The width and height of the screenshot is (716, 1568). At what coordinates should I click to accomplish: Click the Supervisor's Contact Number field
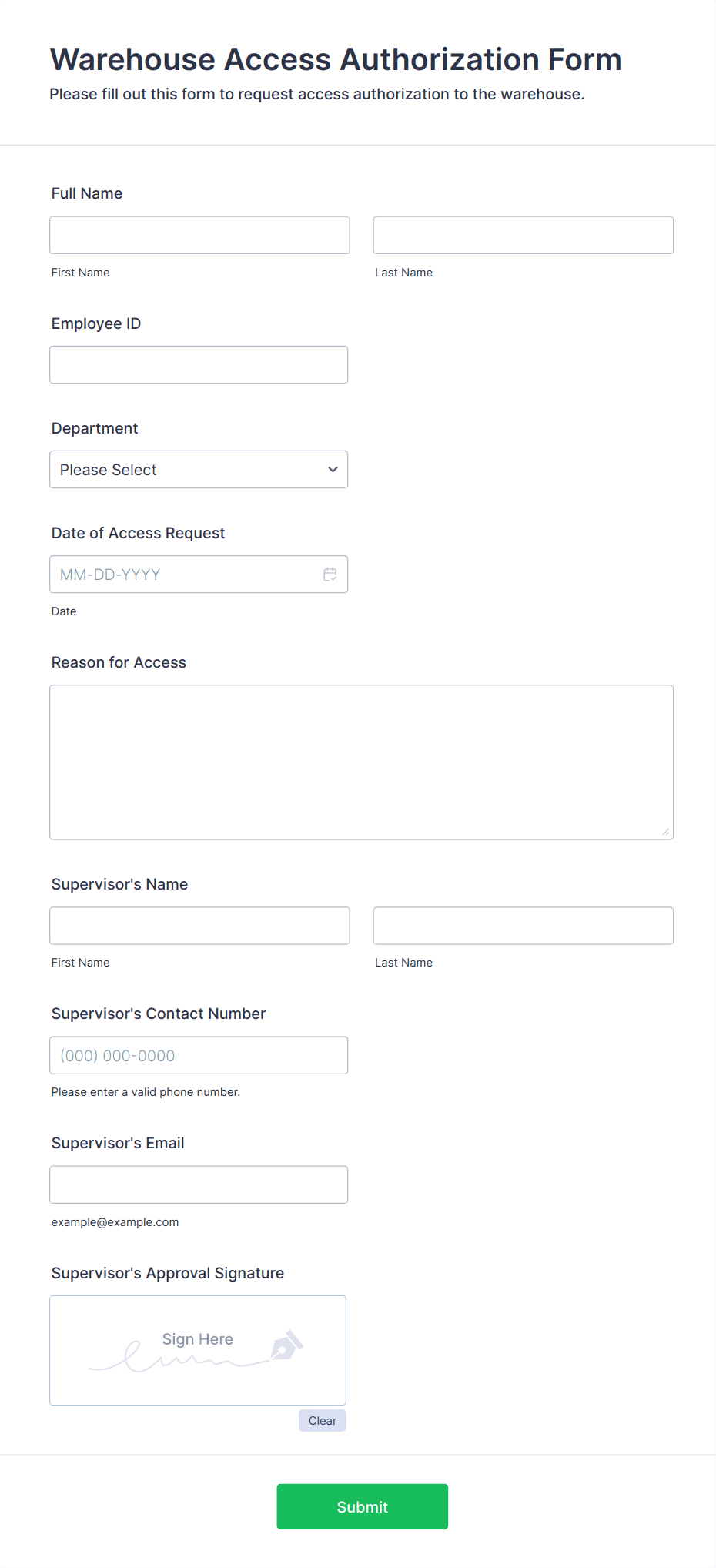[199, 1055]
